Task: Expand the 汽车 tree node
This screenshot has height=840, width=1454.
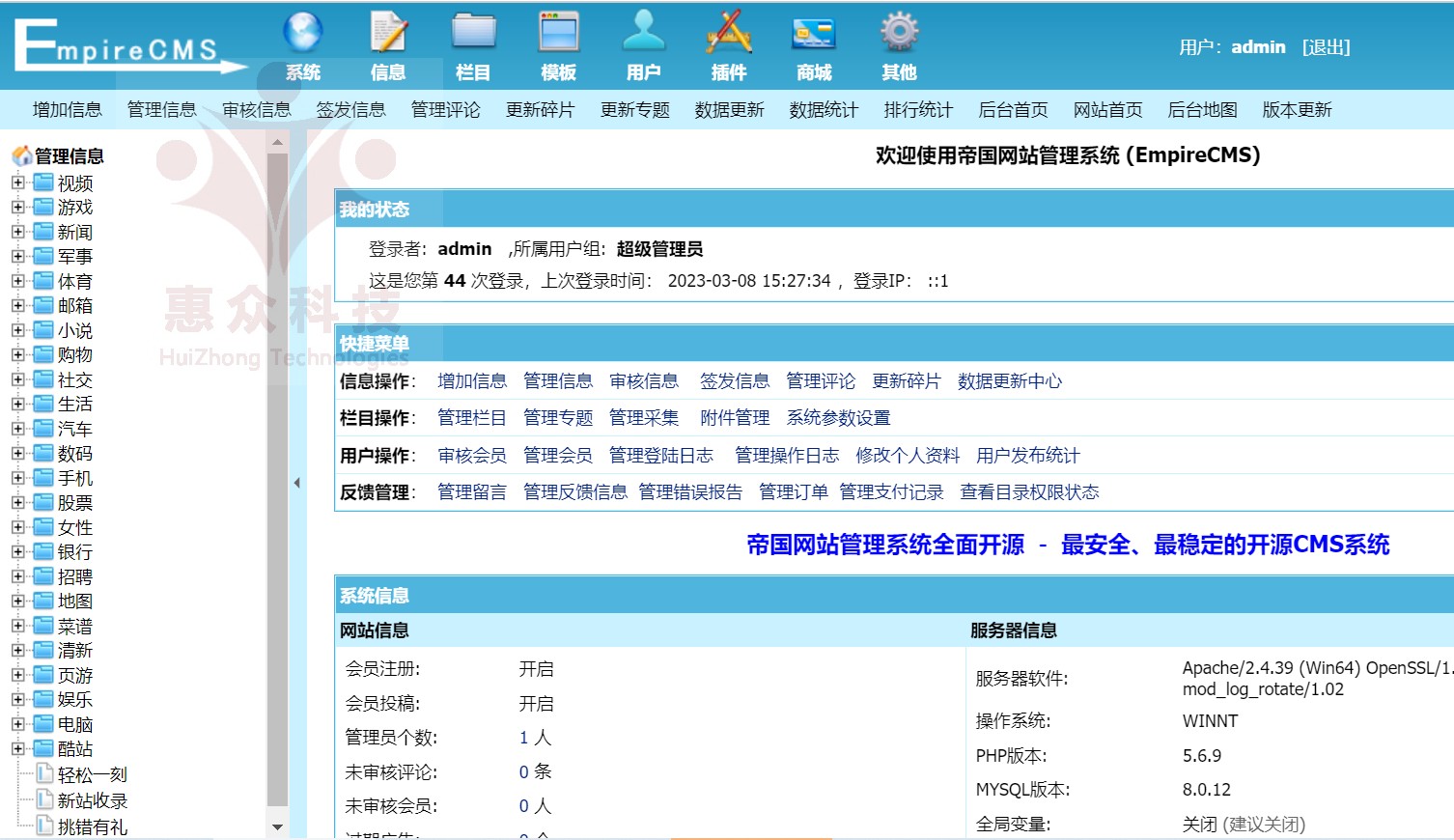Action: click(17, 429)
